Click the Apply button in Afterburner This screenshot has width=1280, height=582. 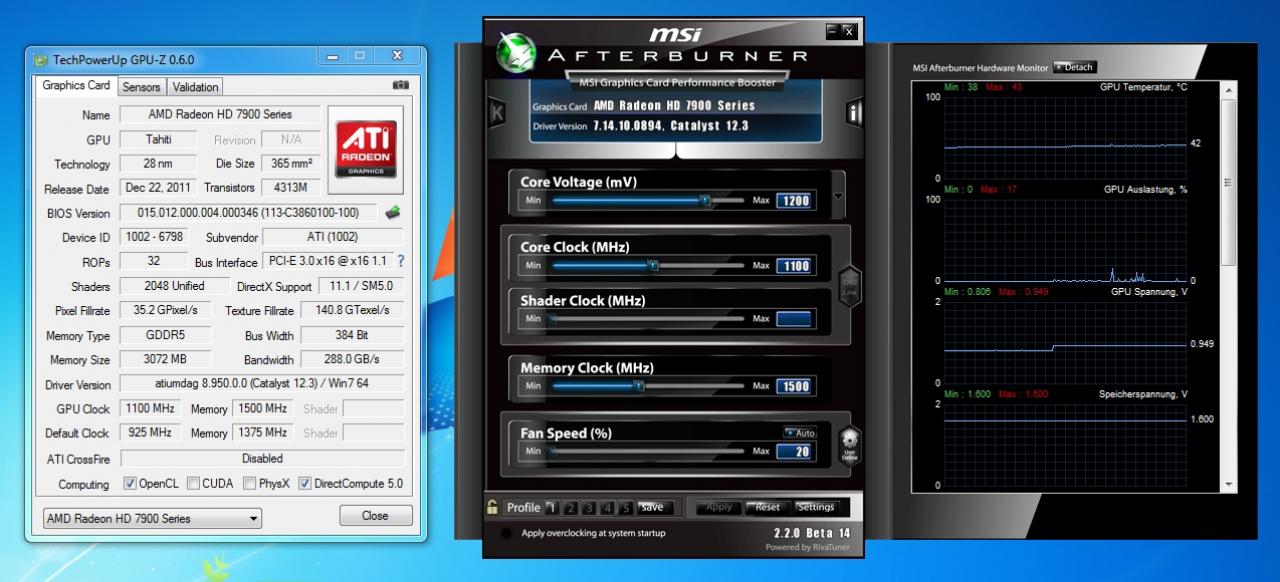720,507
